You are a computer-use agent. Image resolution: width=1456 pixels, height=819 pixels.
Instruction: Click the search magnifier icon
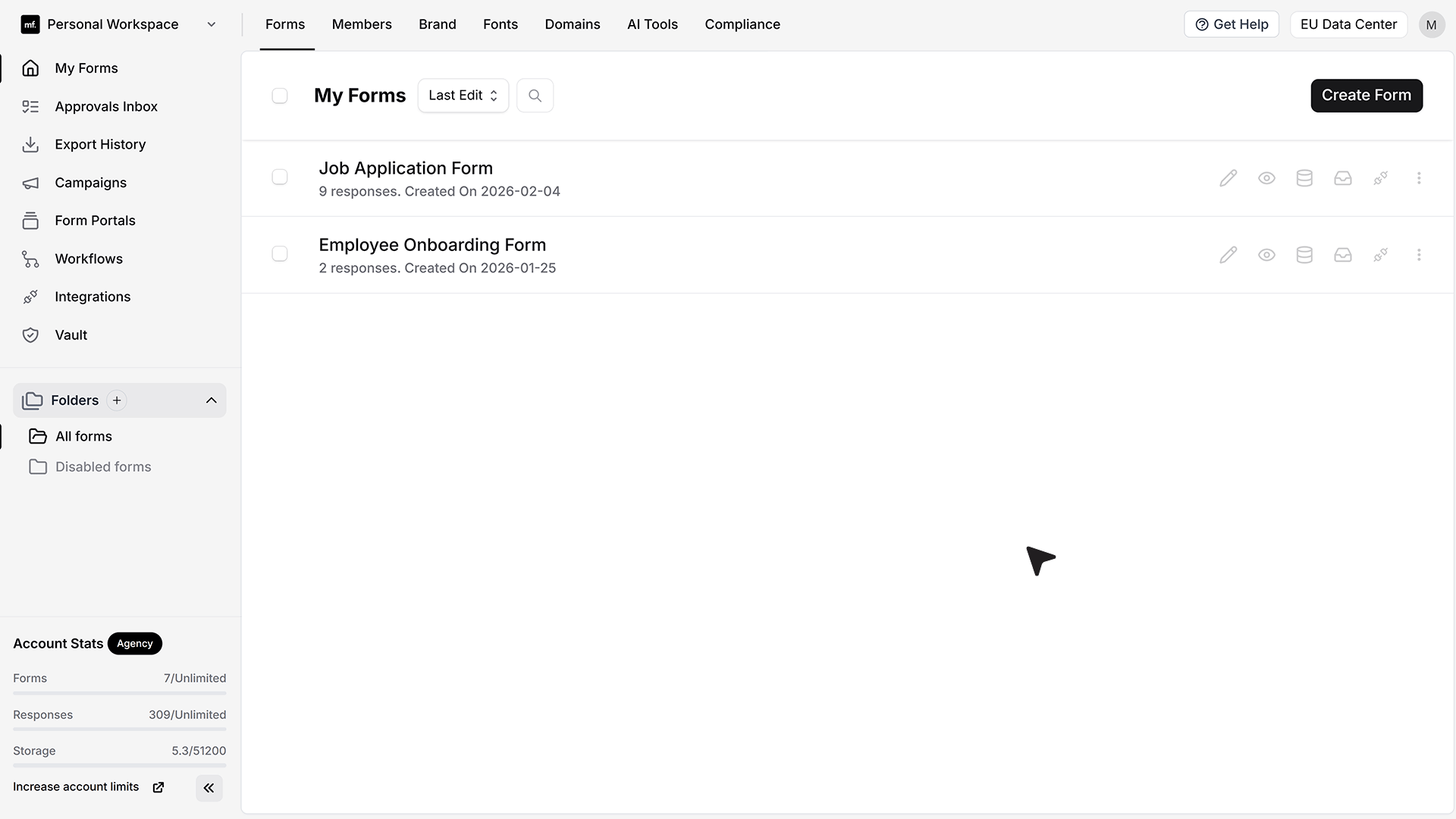point(535,96)
